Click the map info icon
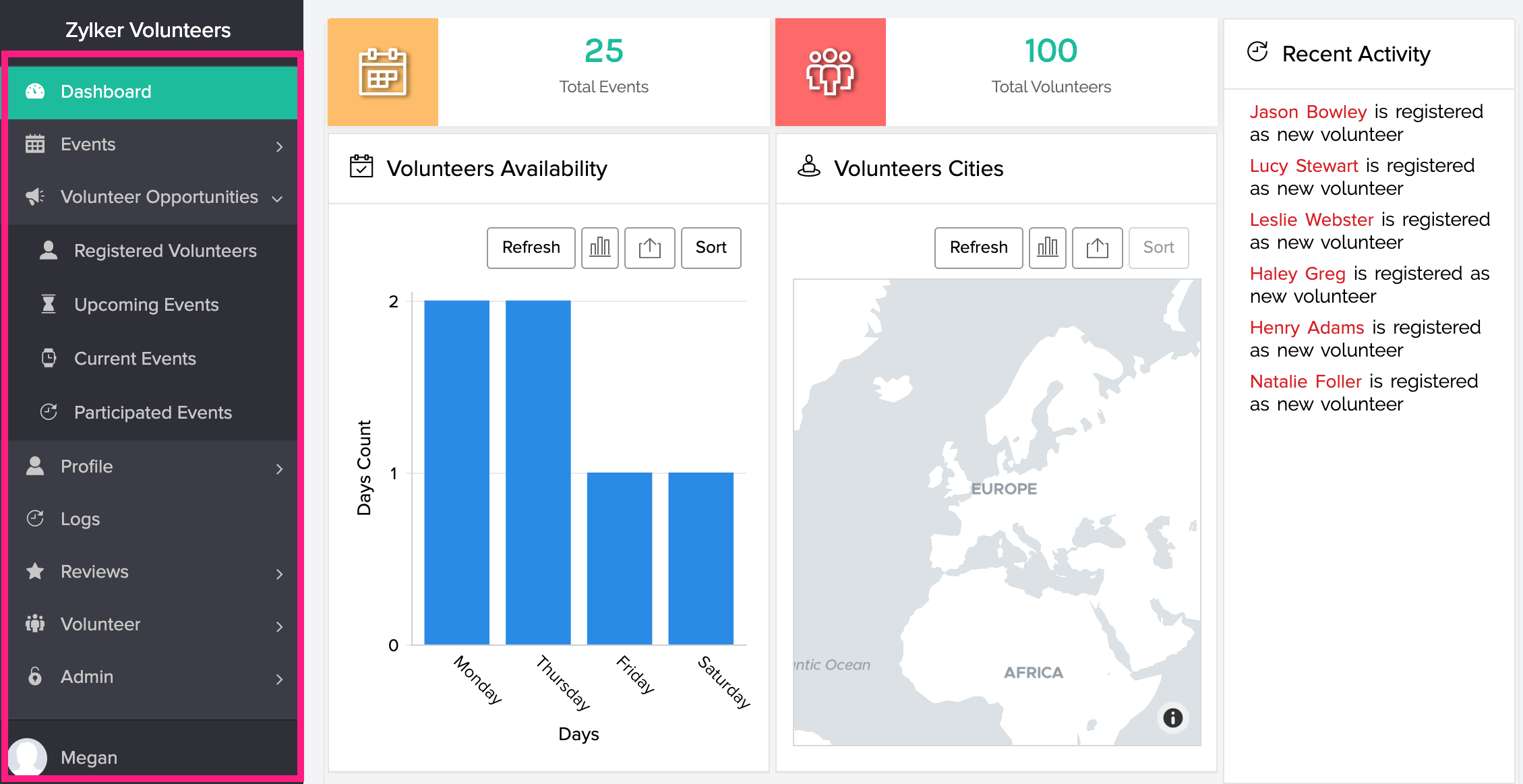Screen dimensions: 1523x784 click(x=1172, y=718)
